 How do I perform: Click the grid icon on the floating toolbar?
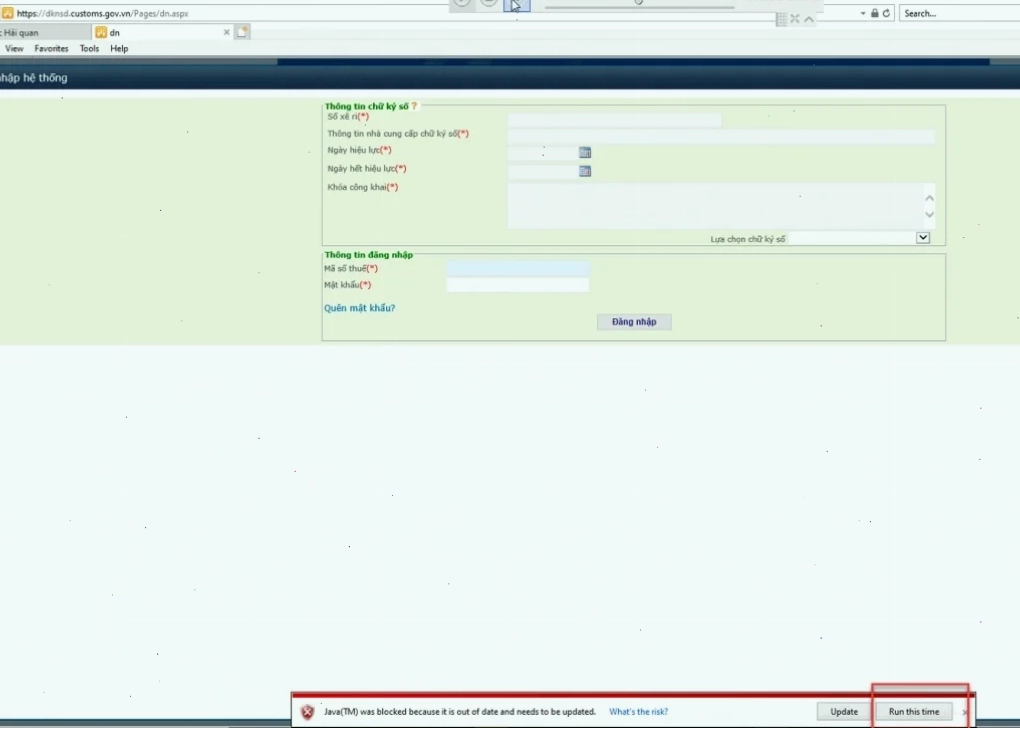(781, 20)
